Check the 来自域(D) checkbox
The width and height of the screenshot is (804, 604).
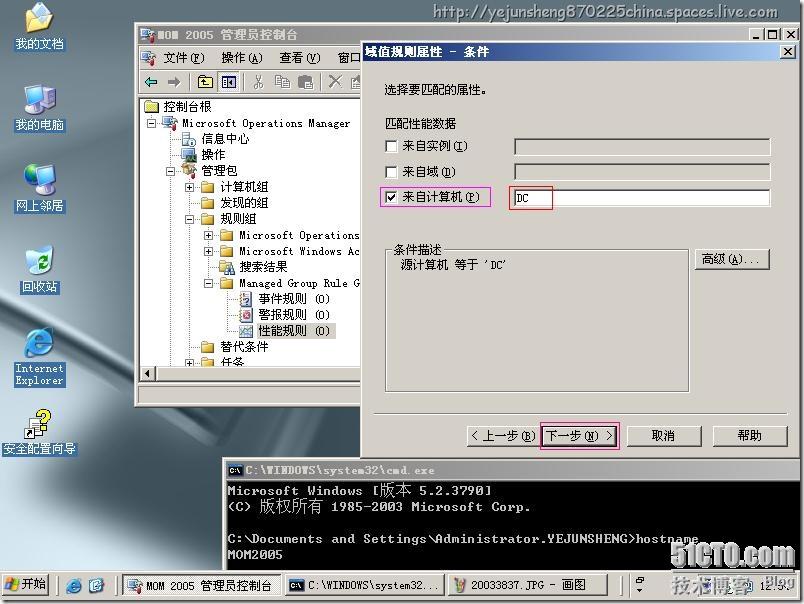pos(391,172)
